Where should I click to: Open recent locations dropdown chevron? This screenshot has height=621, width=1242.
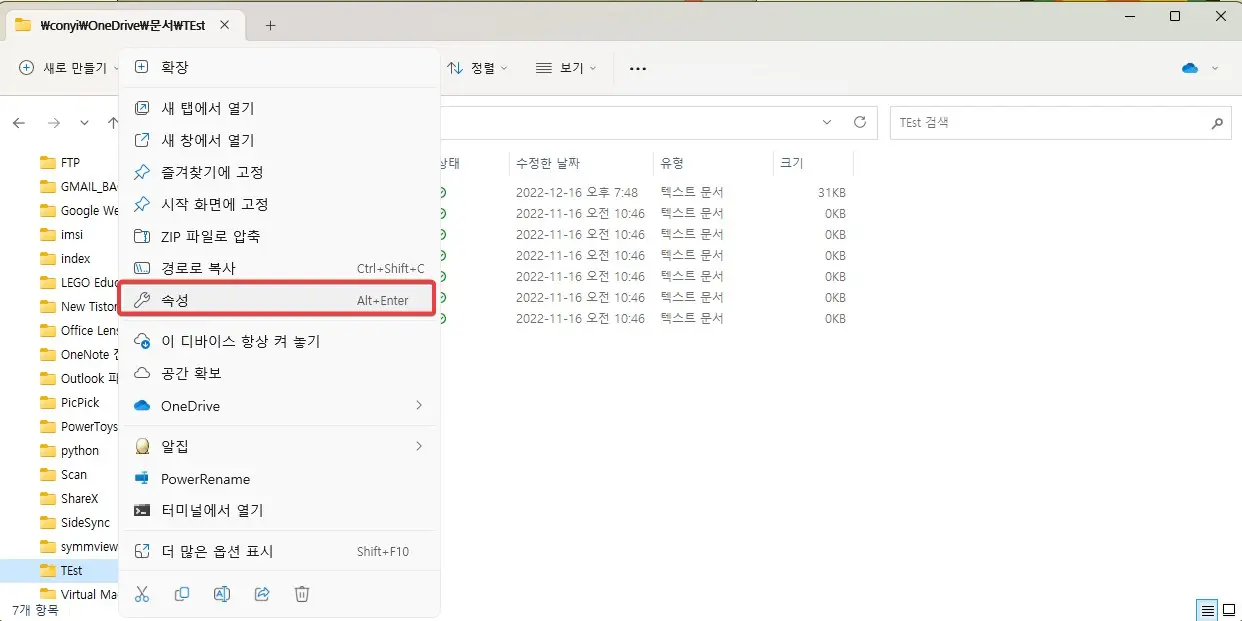coord(84,122)
